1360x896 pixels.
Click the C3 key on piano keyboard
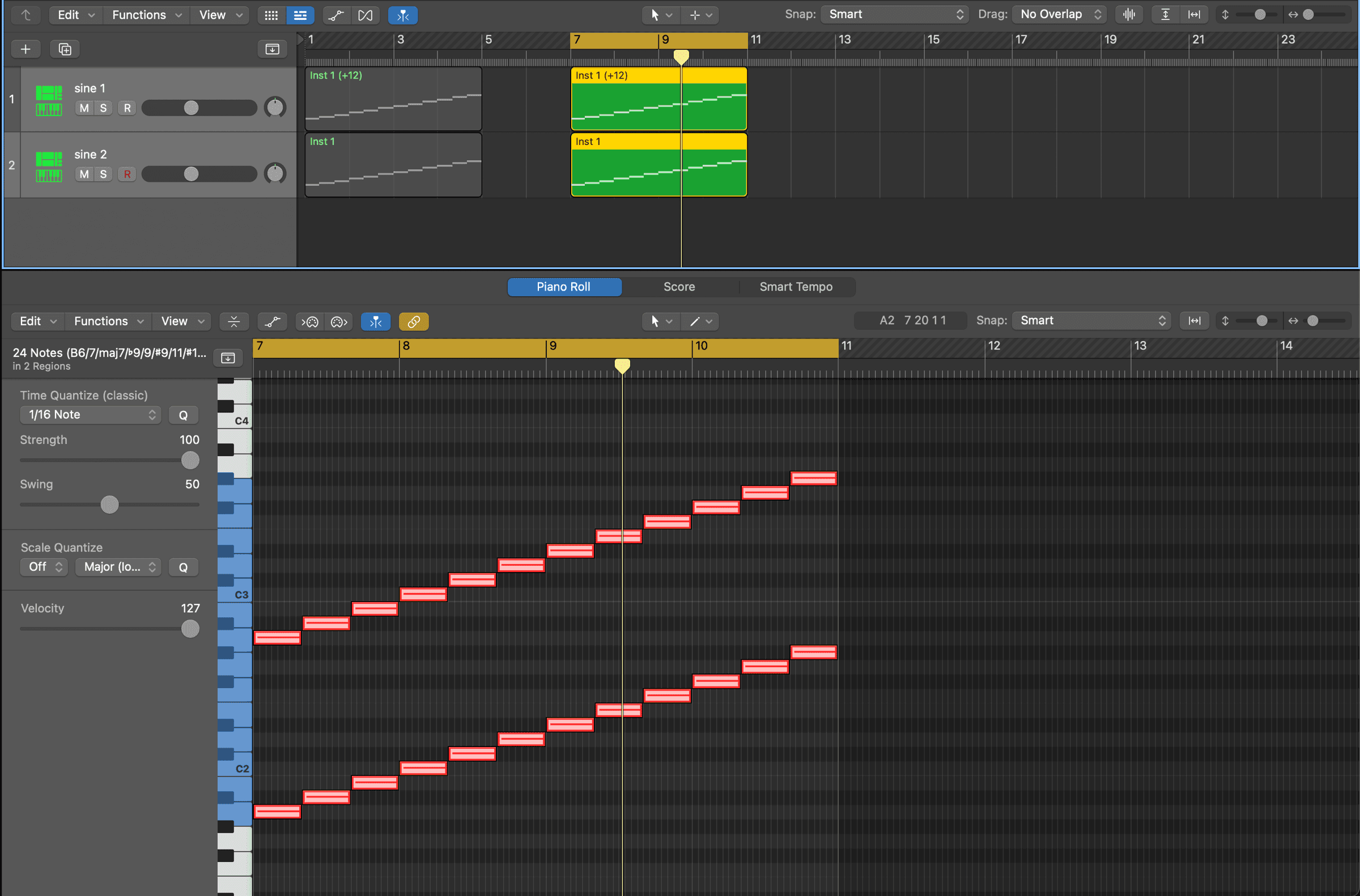point(235,594)
